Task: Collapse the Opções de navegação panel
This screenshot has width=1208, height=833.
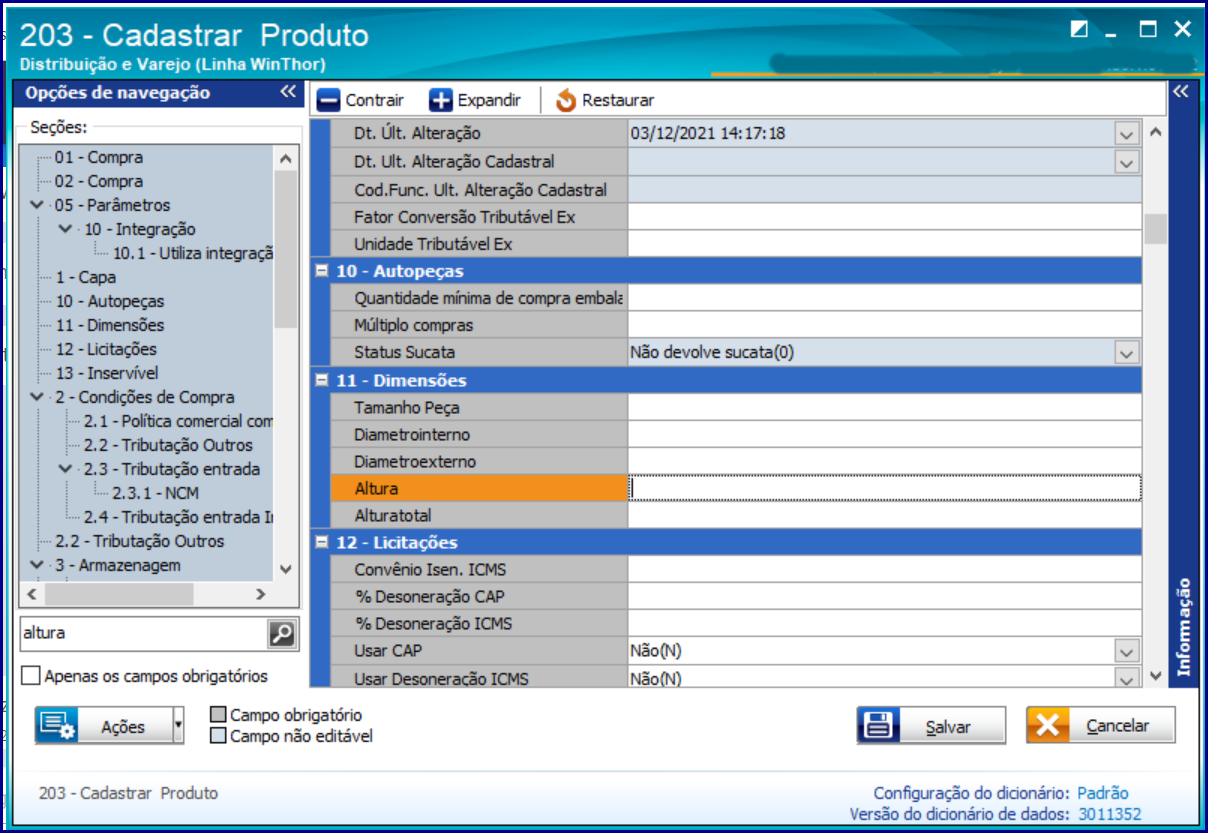Action: [x=288, y=92]
